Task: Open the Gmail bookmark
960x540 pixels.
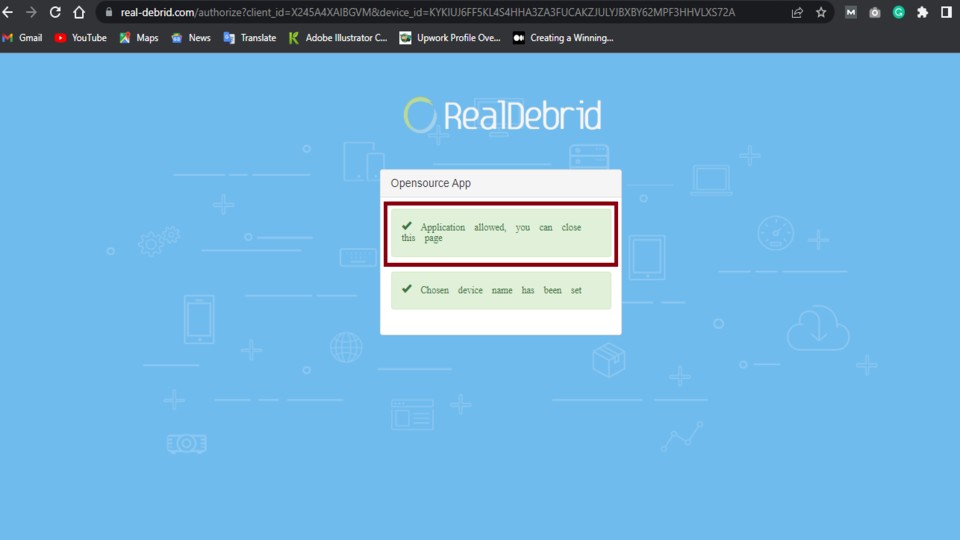Action: pos(23,38)
